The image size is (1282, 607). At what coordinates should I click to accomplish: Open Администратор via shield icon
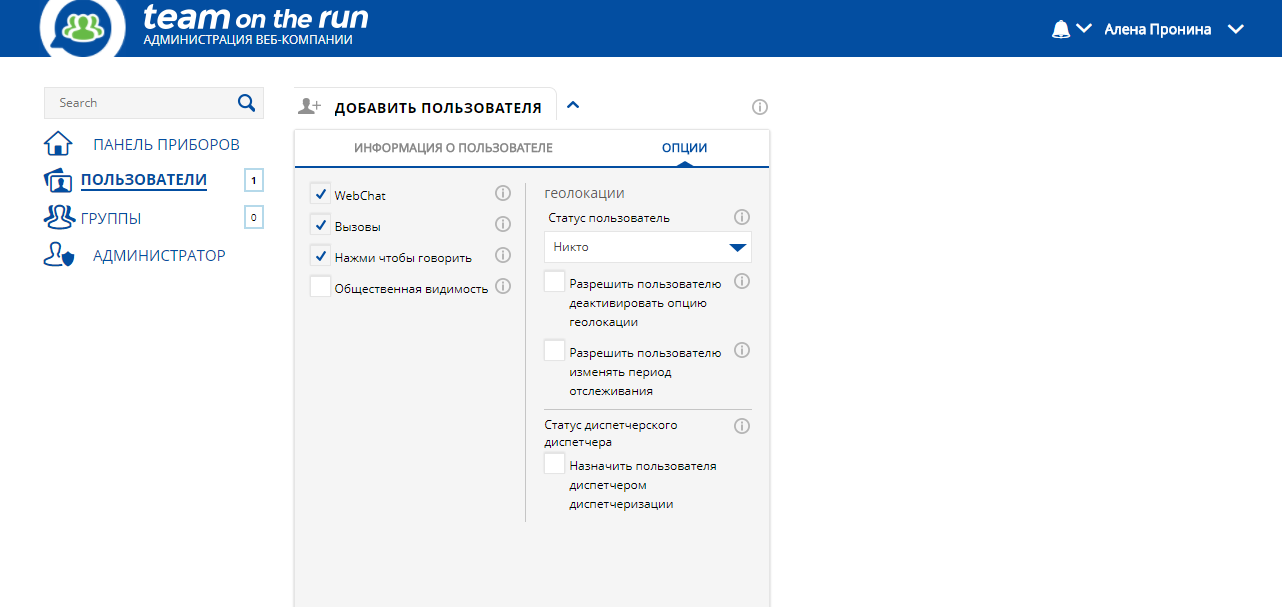click(x=58, y=254)
